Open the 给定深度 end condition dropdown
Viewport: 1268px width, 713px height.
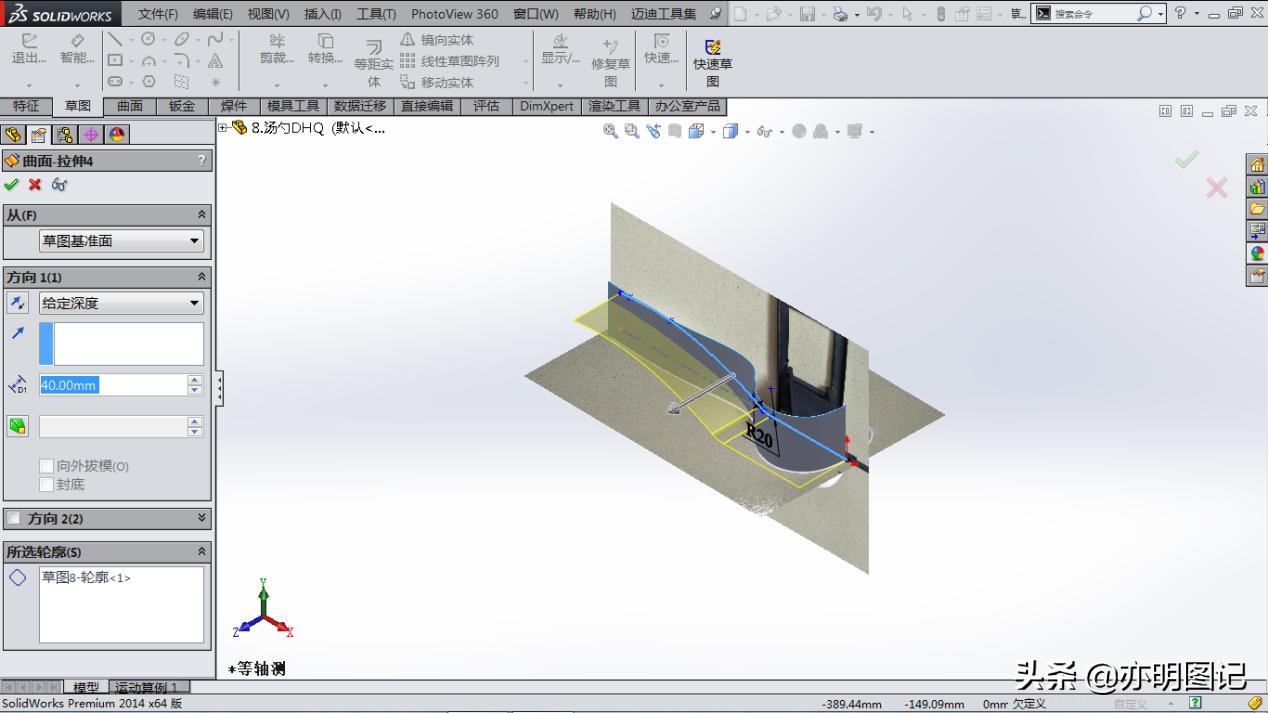[120, 303]
